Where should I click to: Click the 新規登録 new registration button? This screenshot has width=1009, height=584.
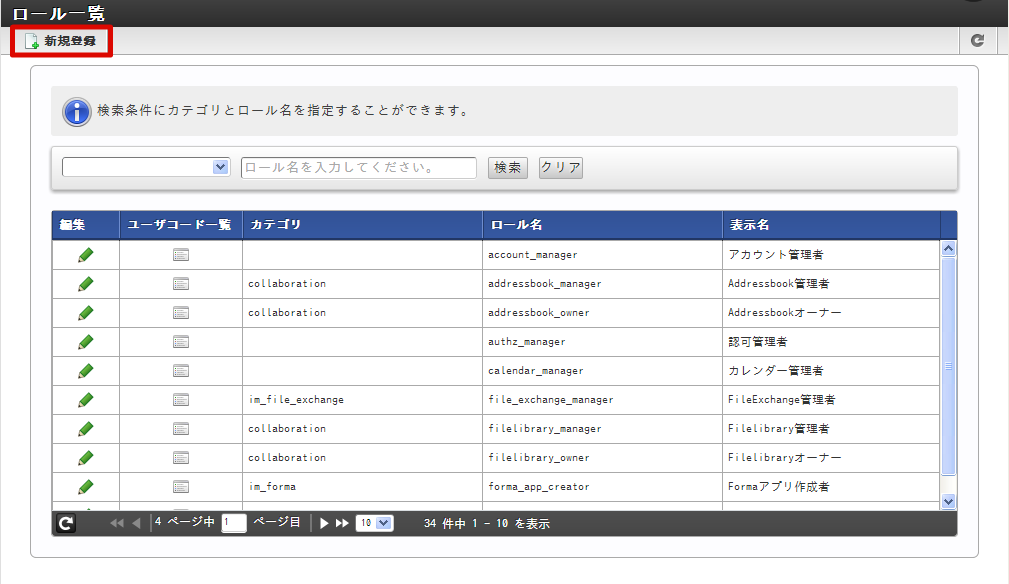[61, 41]
